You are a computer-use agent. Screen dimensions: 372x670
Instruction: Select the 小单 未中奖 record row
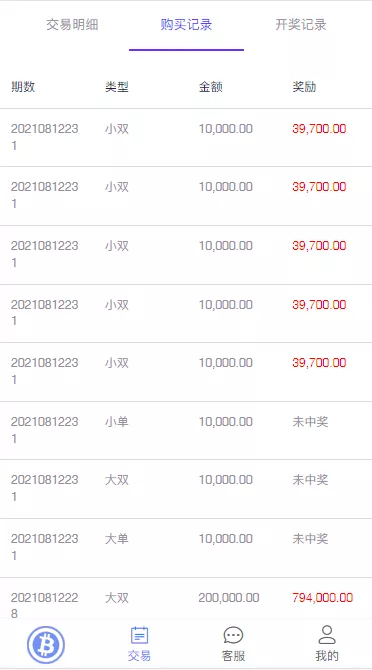tap(186, 430)
